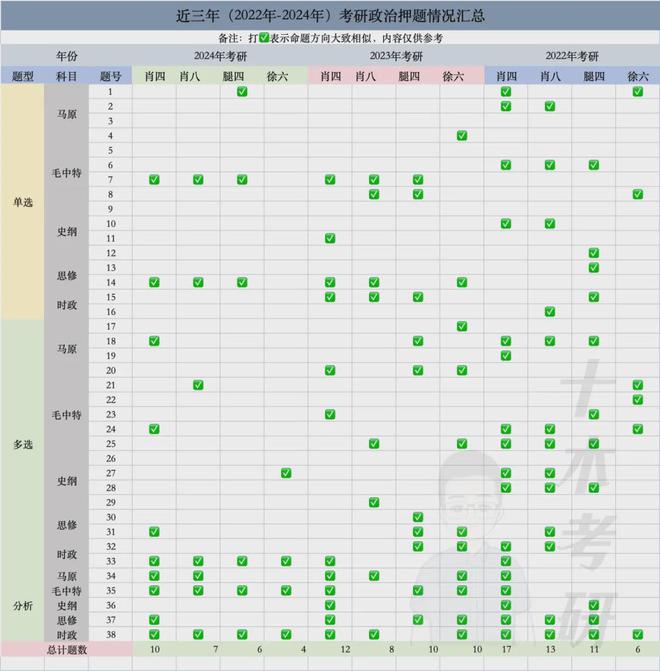Select the 2022年考研 header cell
Screen dimensions: 660x671
click(572, 56)
